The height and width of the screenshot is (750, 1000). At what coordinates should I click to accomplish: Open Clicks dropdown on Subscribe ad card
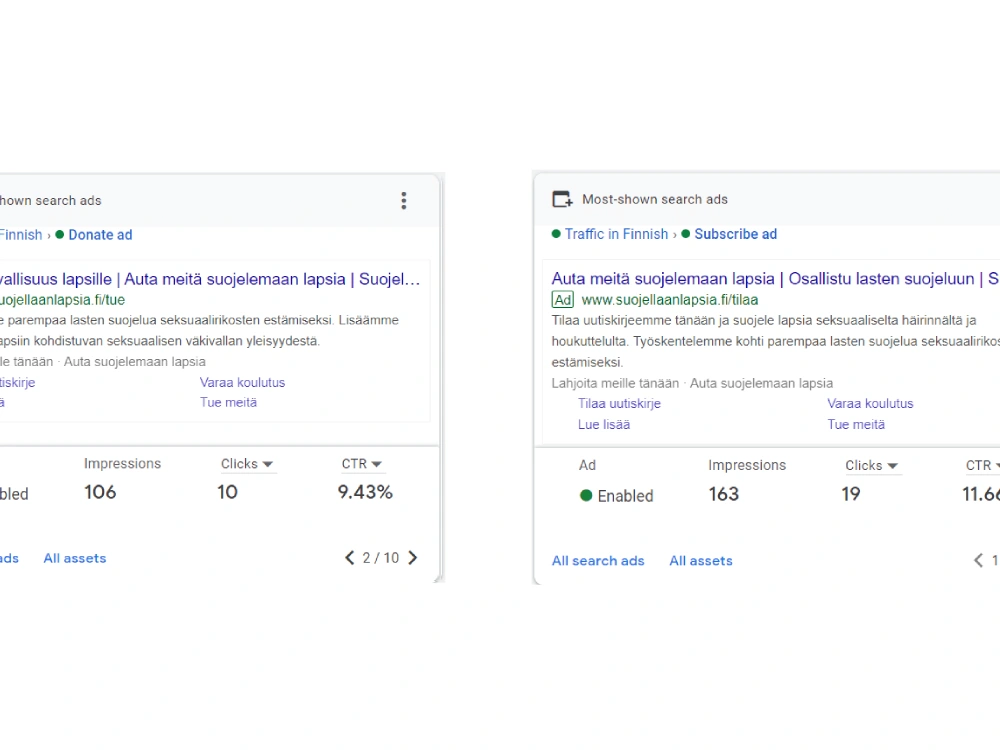(x=871, y=466)
